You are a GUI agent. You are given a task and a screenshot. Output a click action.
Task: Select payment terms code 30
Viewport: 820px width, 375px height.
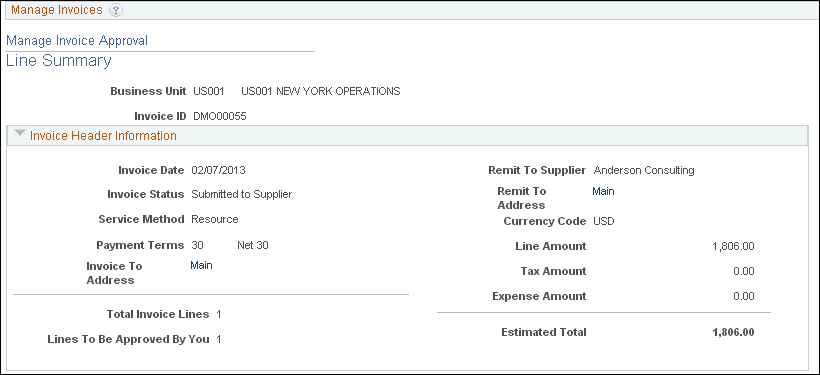click(x=198, y=245)
